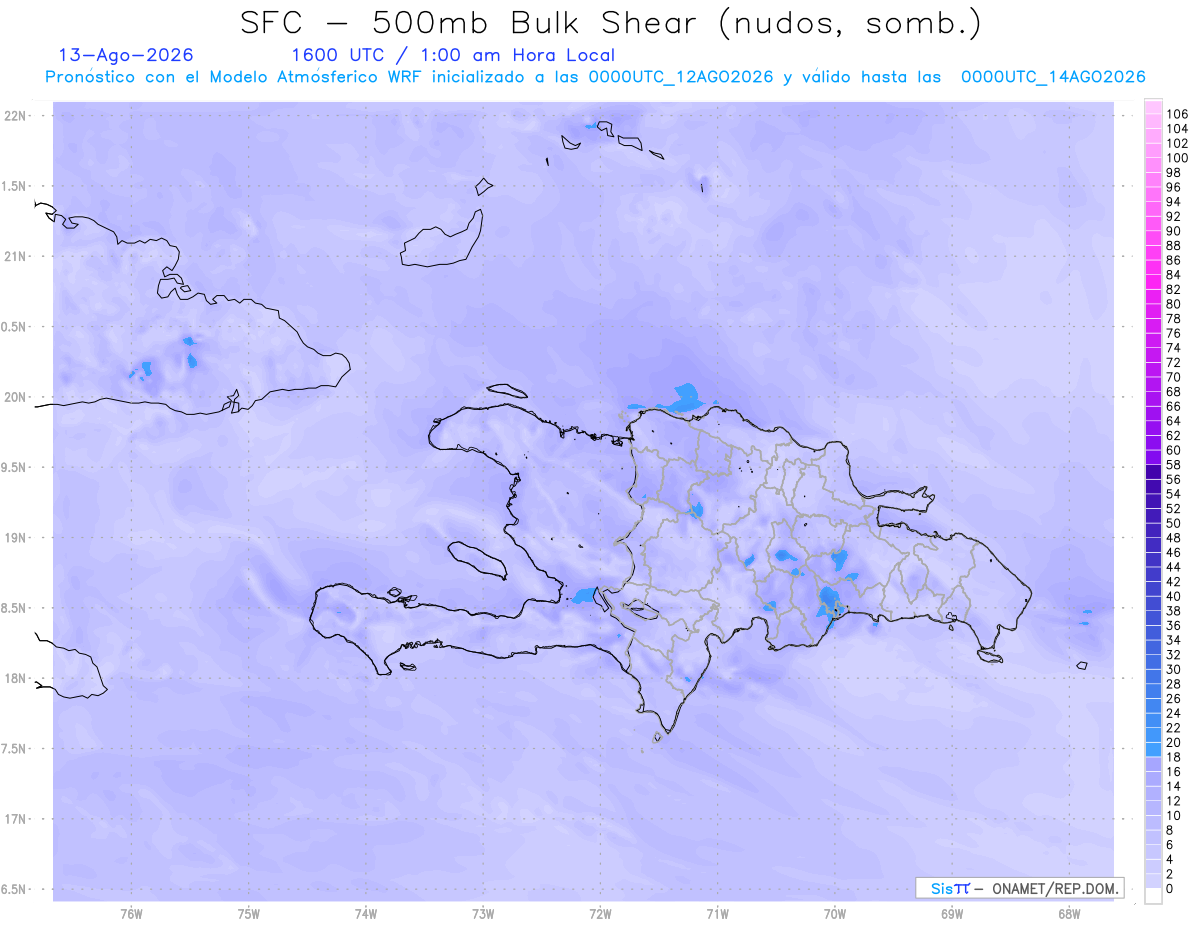Click the pale pink legend swatch above value 106
Image resolution: width=1200 pixels, height=927 pixels.
tap(1153, 107)
